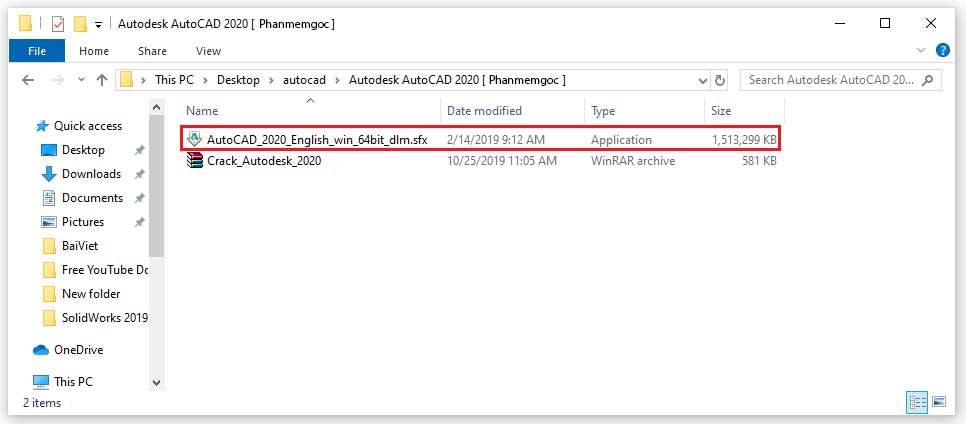Open OneDrive in the navigation pane
This screenshot has width=966, height=424.
pyautogui.click(x=78, y=350)
